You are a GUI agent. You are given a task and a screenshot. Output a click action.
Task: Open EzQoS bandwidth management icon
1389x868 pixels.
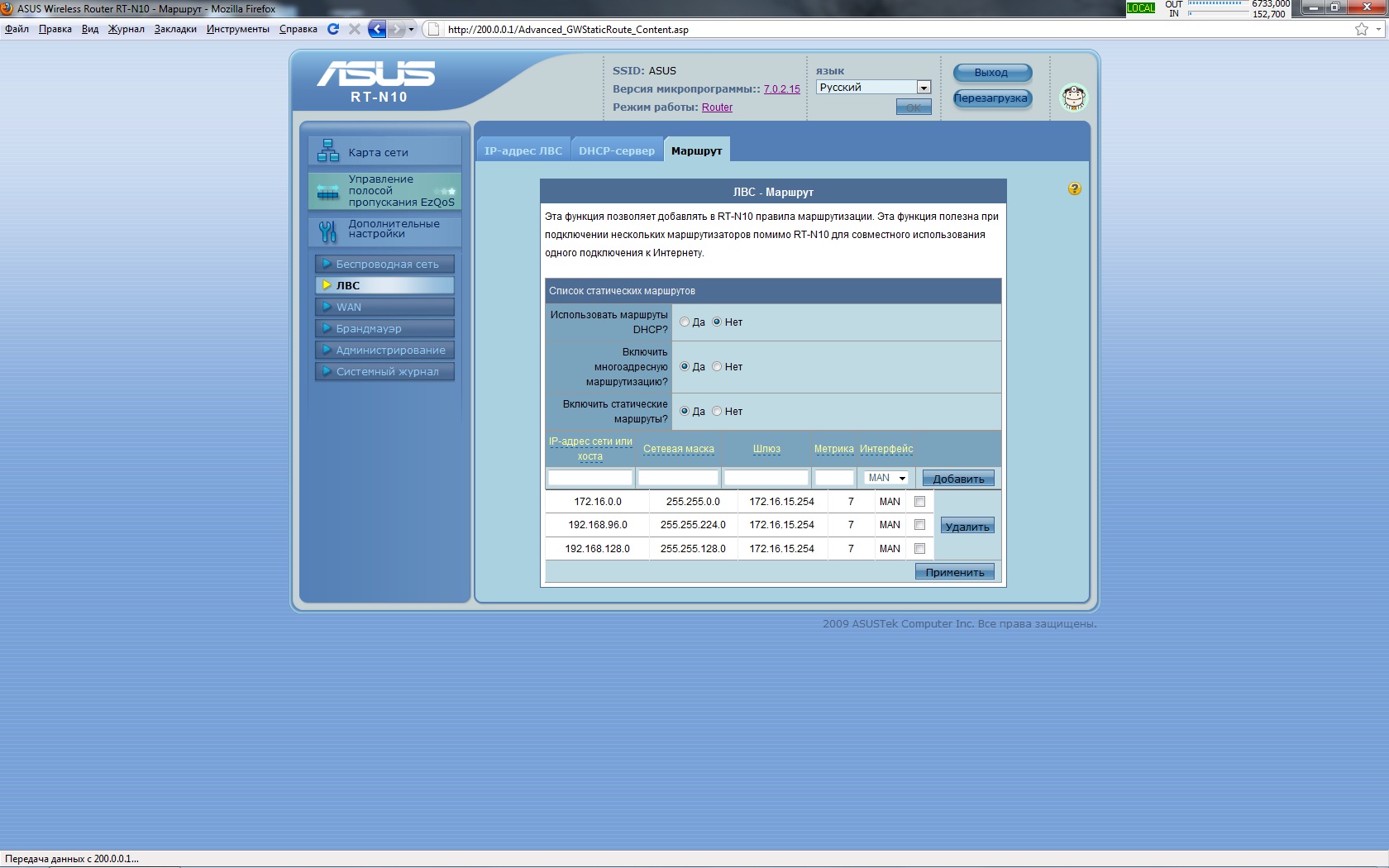coord(328,192)
